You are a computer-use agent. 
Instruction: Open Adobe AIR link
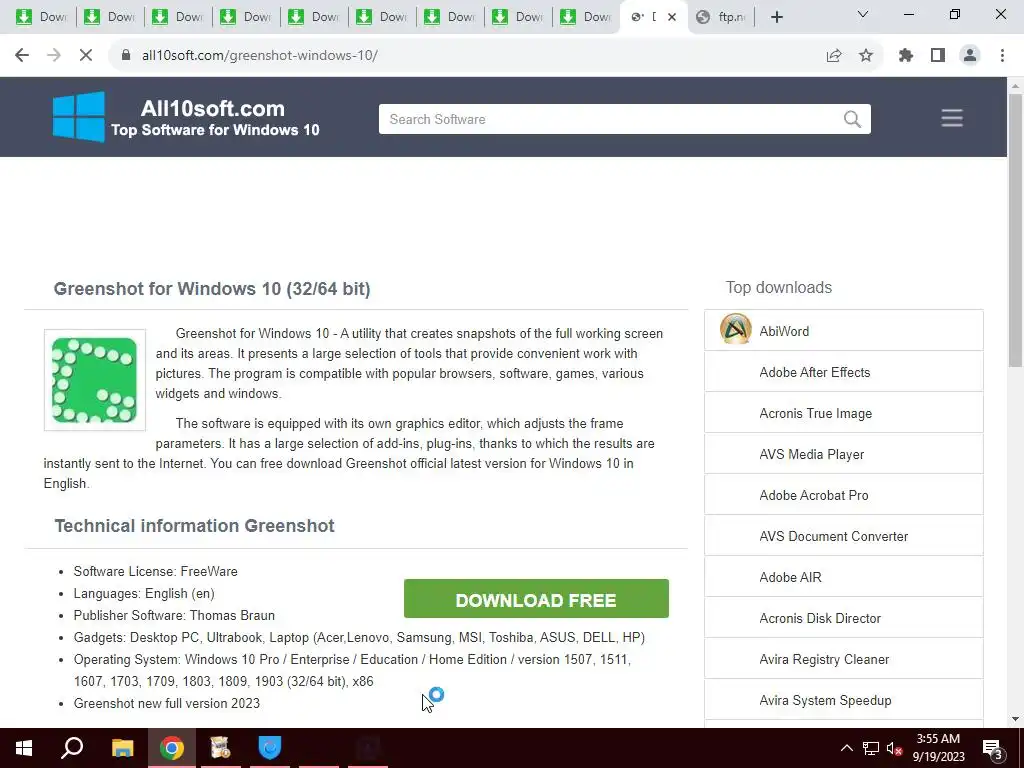coord(790,577)
